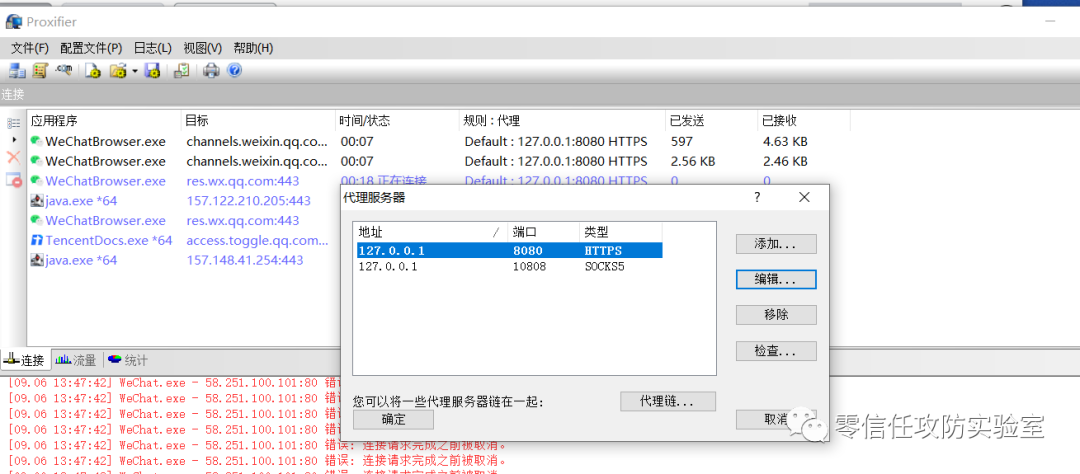
Task: Open Name Resolution settings (.com icon)
Action: click(x=65, y=70)
